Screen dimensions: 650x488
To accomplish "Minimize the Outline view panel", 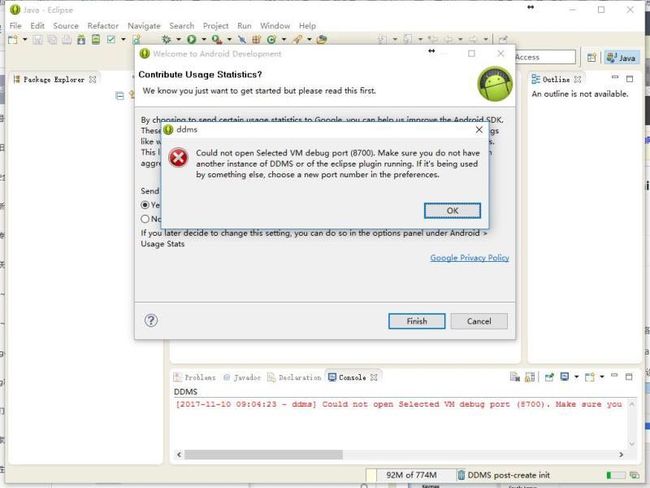I will point(615,78).
